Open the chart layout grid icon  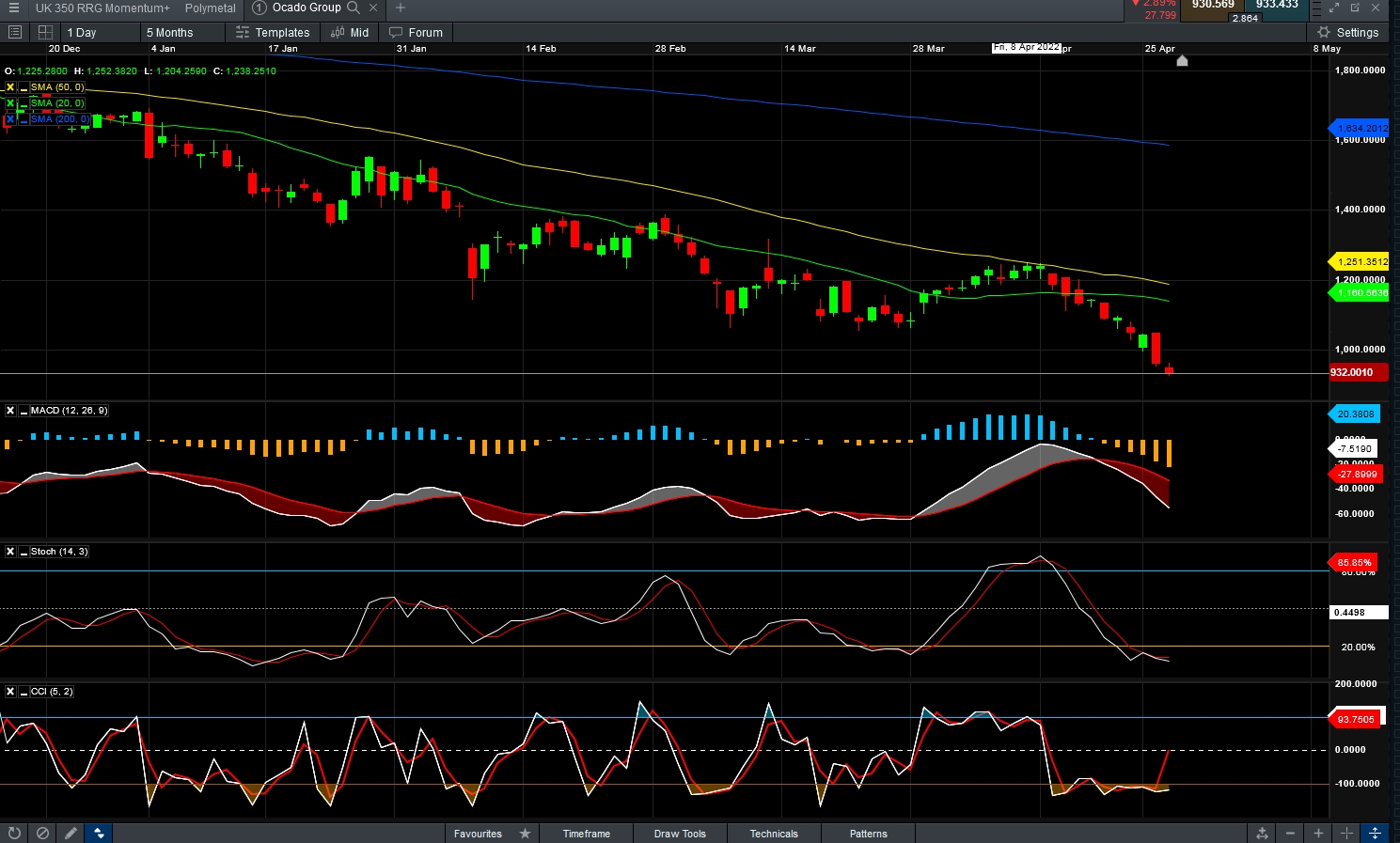pos(45,32)
